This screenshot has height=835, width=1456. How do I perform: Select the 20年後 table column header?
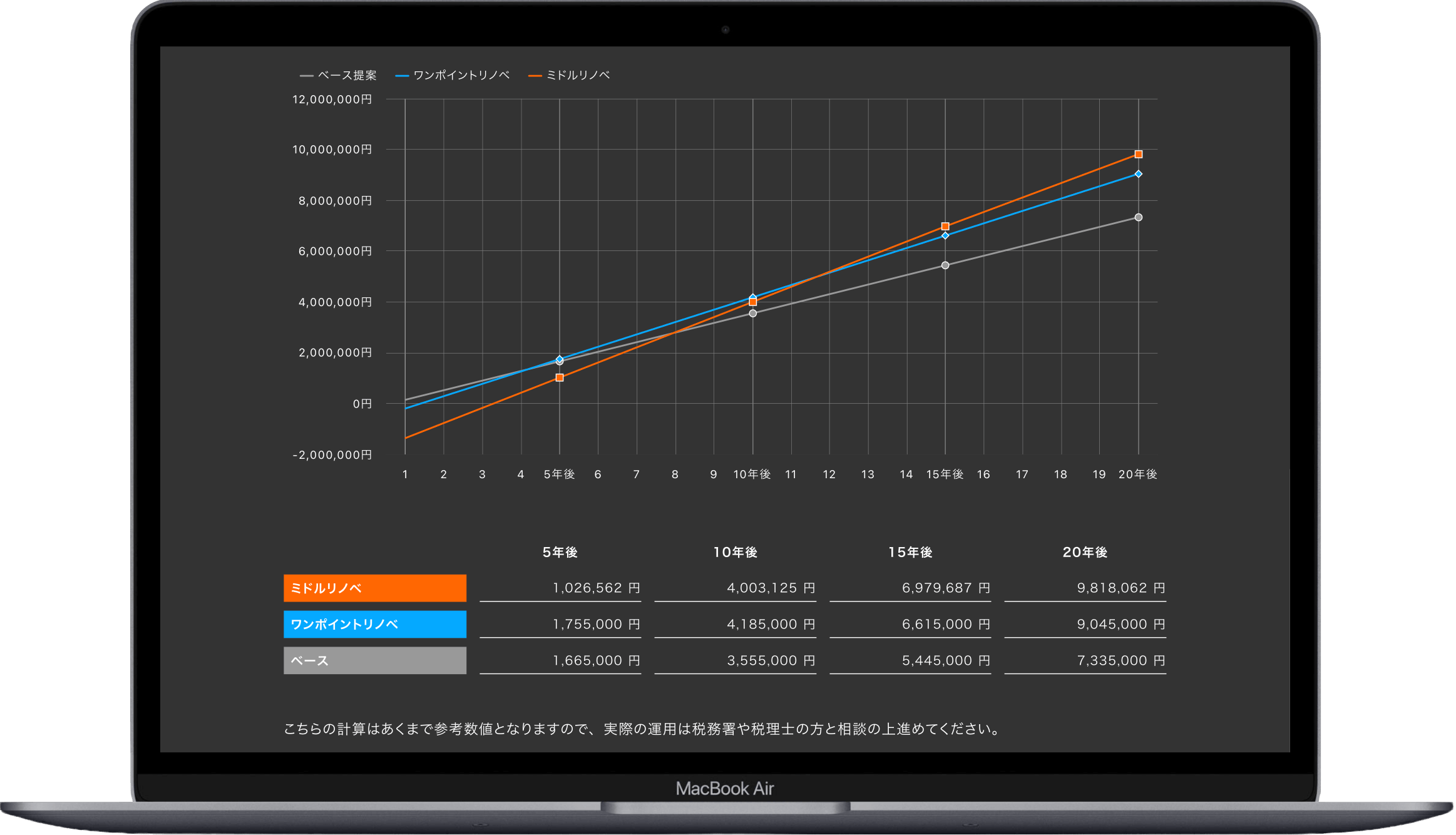click(x=1085, y=552)
